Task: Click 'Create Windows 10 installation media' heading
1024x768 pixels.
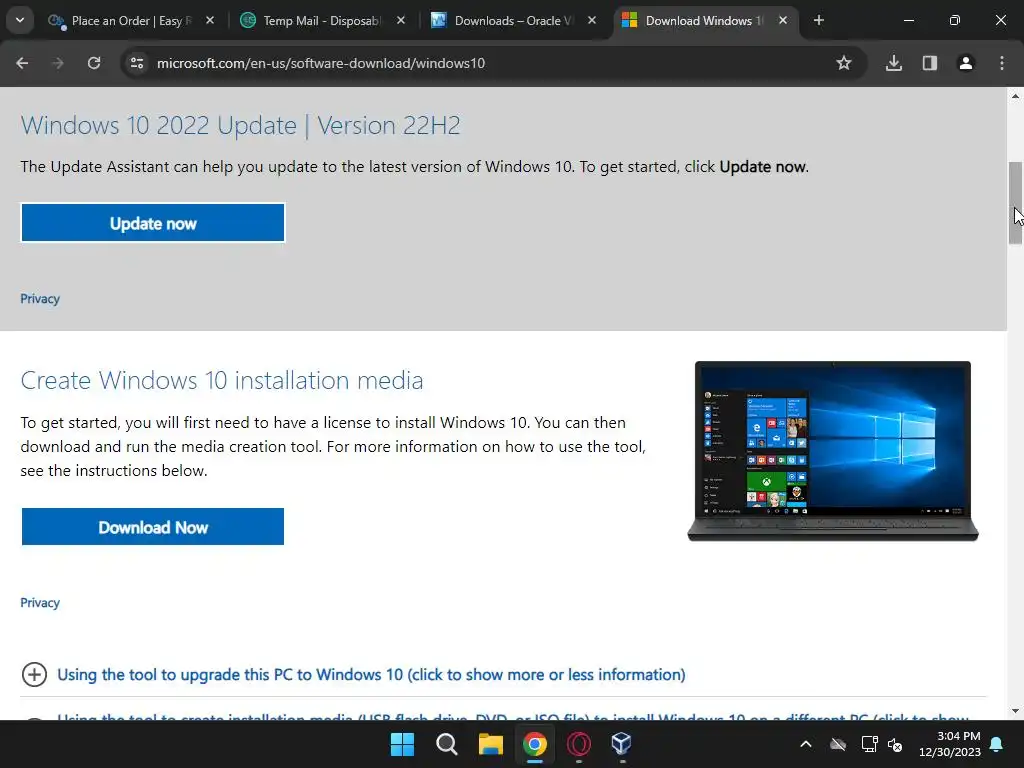Action: pyautogui.click(x=222, y=380)
